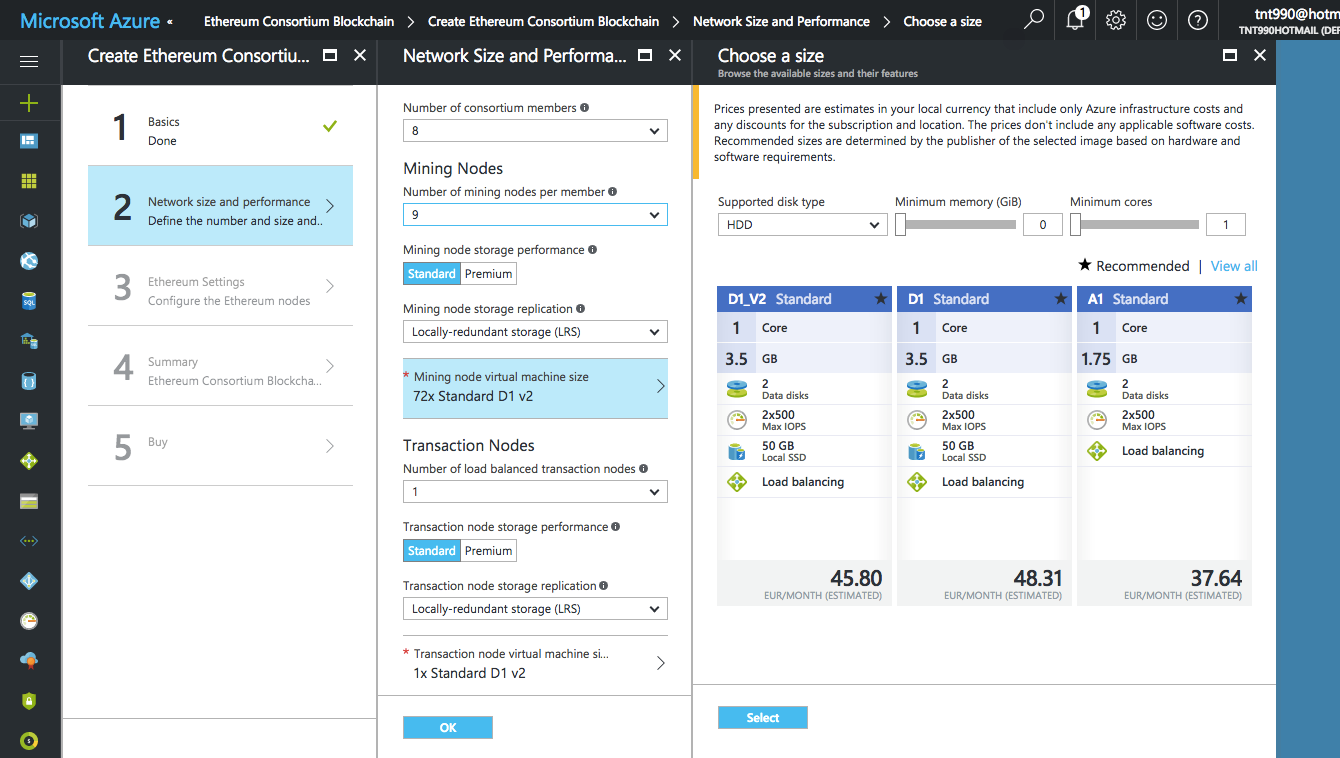Image resolution: width=1340 pixels, height=758 pixels.
Task: Click the Minimum memory value field
Action: coord(1043,225)
